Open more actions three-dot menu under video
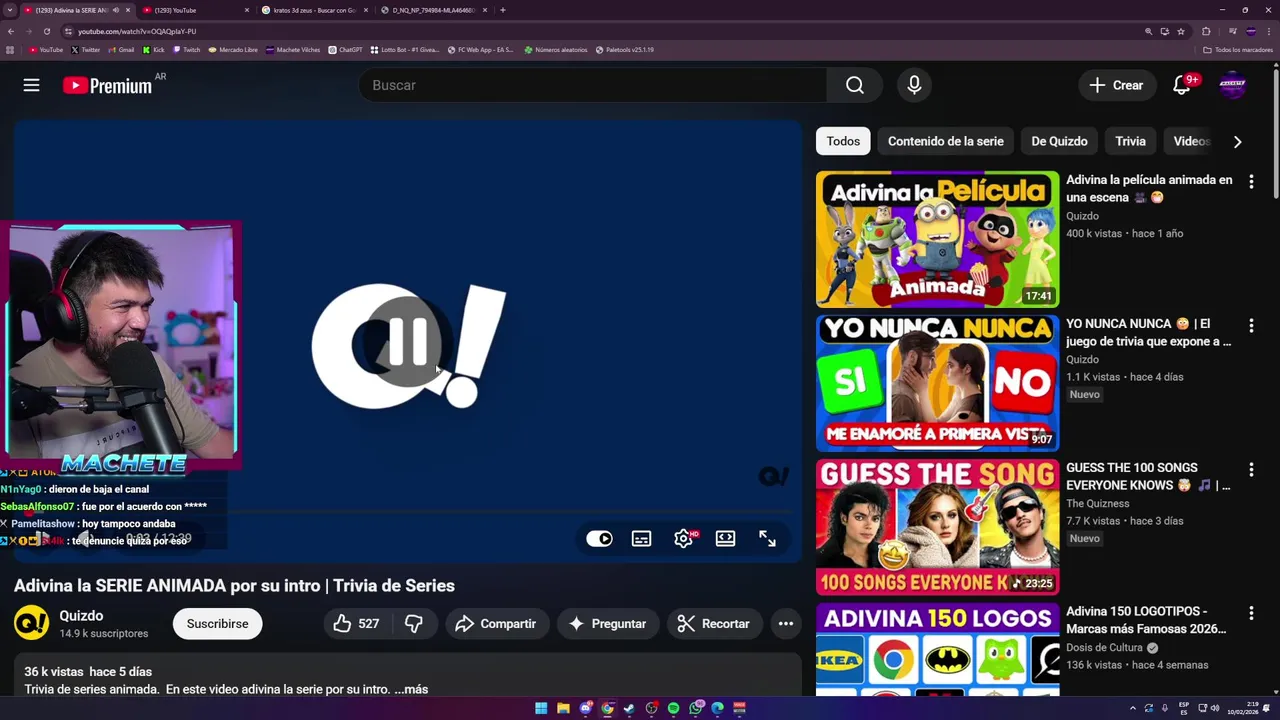The image size is (1280, 720). 786,623
